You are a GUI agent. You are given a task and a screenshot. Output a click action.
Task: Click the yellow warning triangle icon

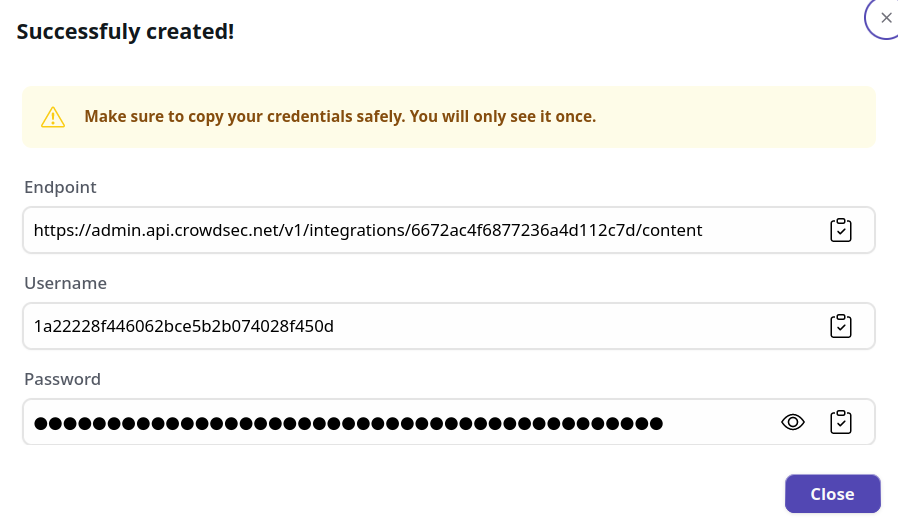coord(53,117)
